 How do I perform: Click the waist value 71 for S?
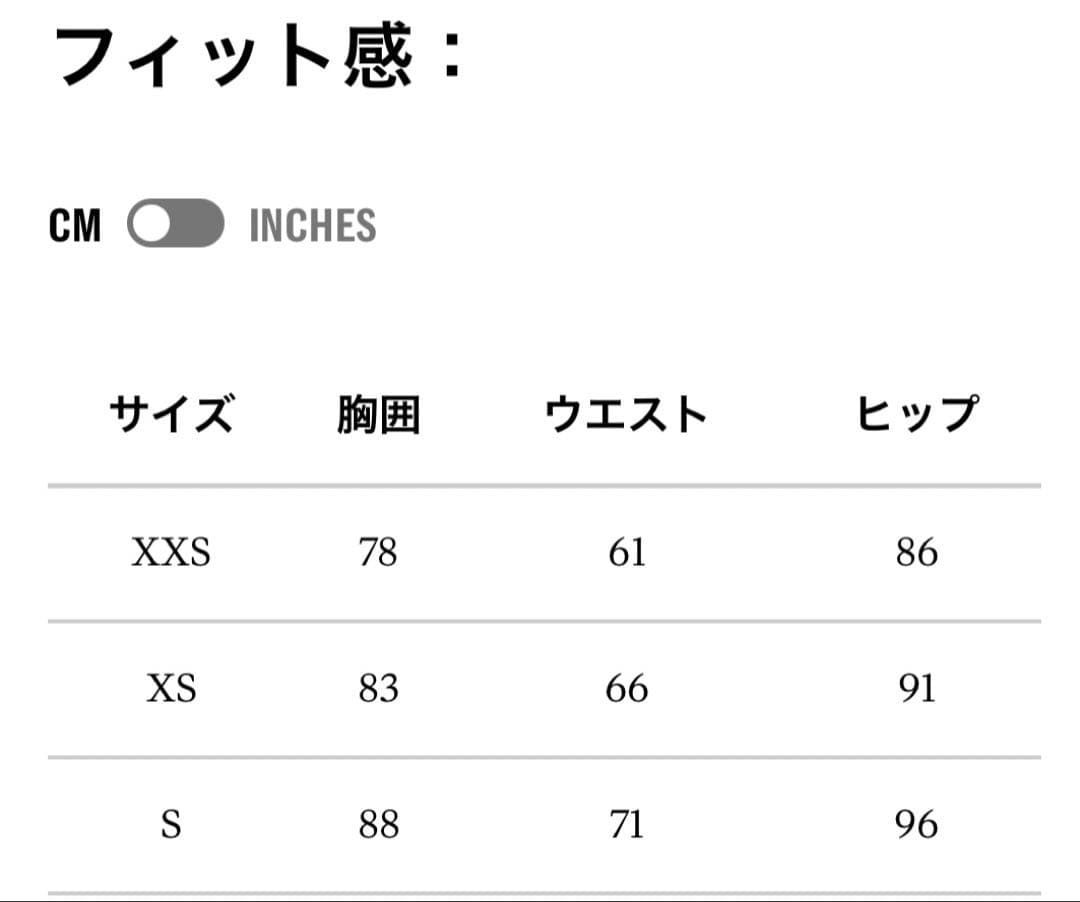pyautogui.click(x=625, y=824)
